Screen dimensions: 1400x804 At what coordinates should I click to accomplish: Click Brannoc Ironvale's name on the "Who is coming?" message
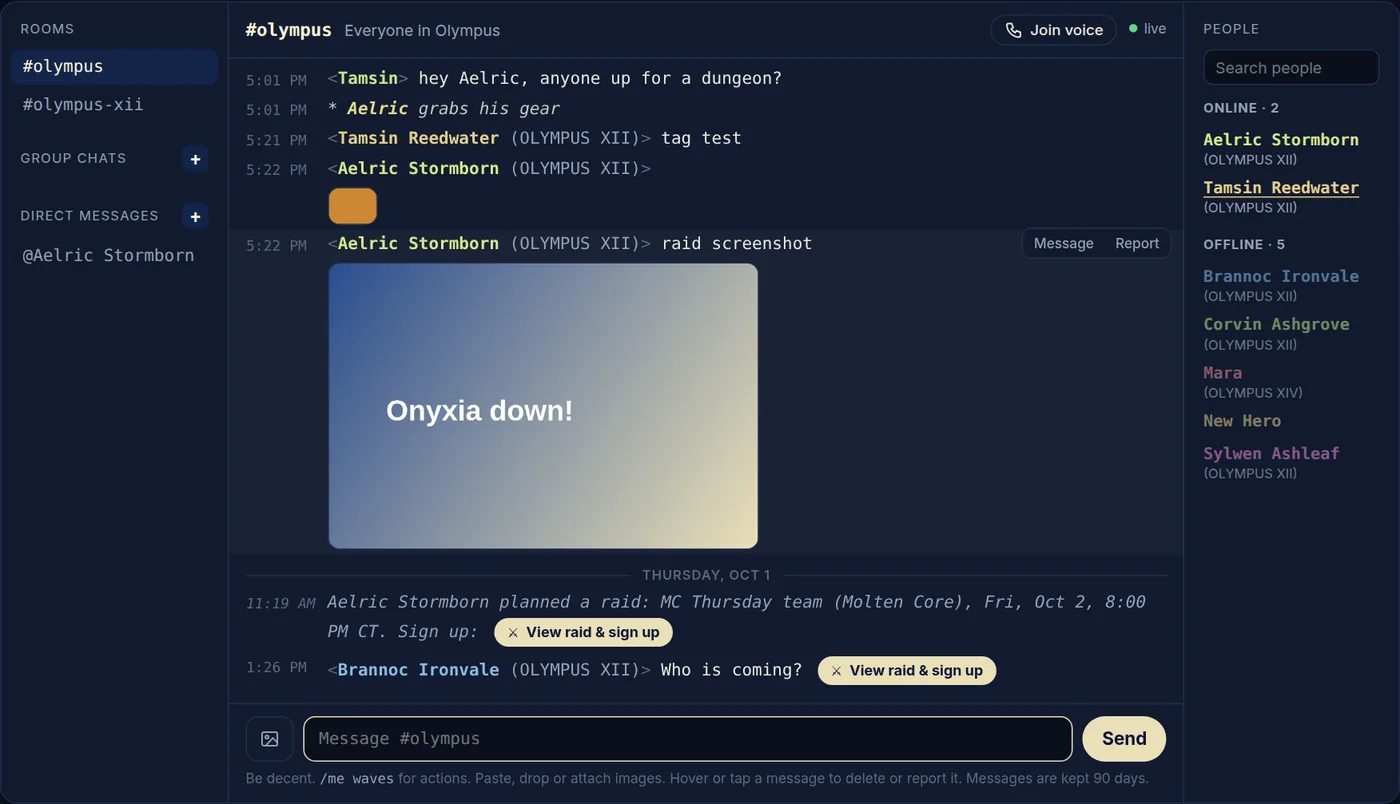pyautogui.click(x=418, y=670)
